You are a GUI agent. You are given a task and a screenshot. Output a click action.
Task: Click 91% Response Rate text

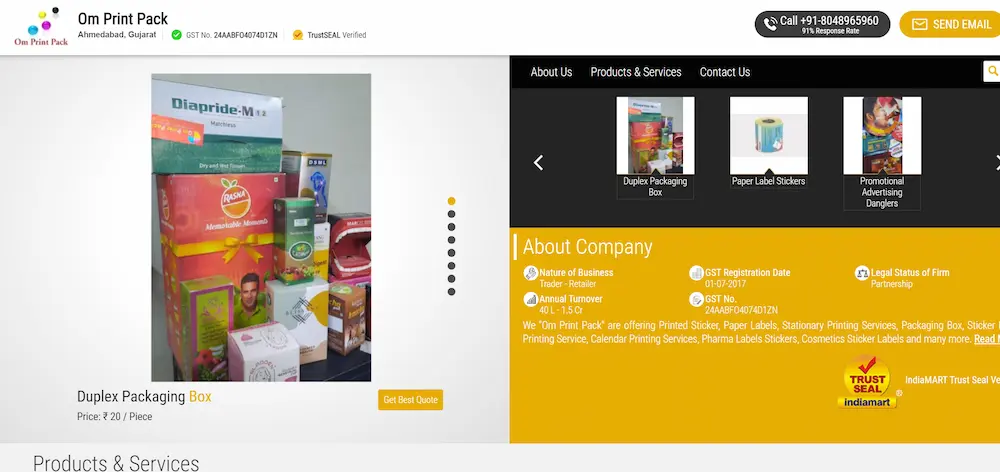click(830, 31)
